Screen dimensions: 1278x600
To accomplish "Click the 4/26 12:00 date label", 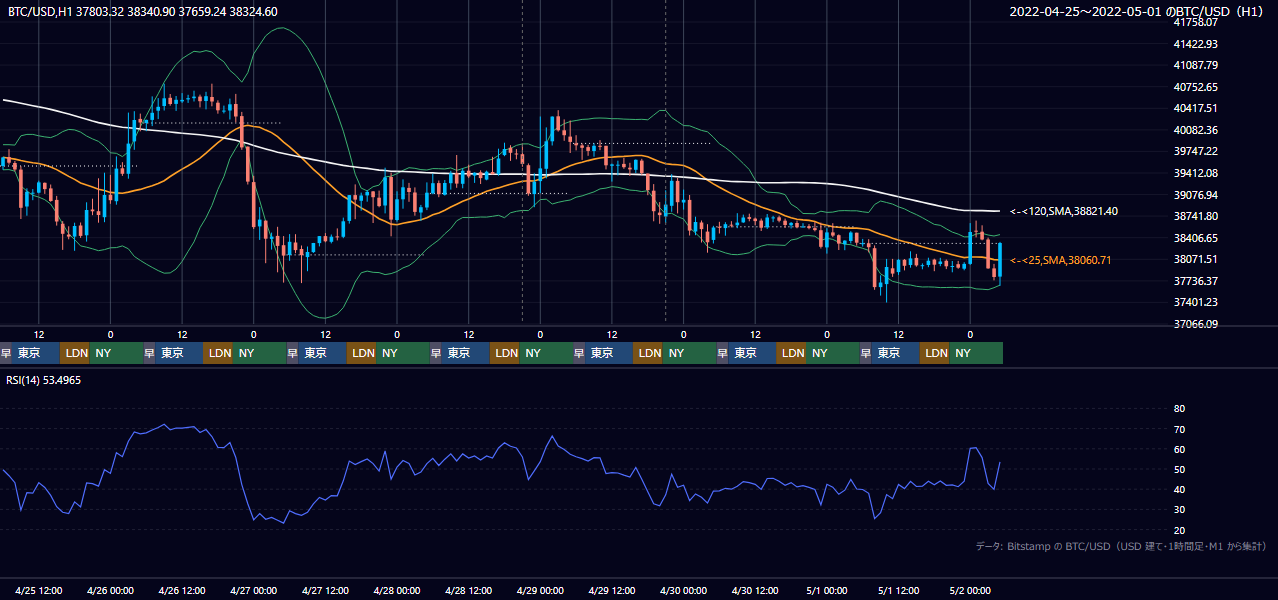I will tap(183, 590).
